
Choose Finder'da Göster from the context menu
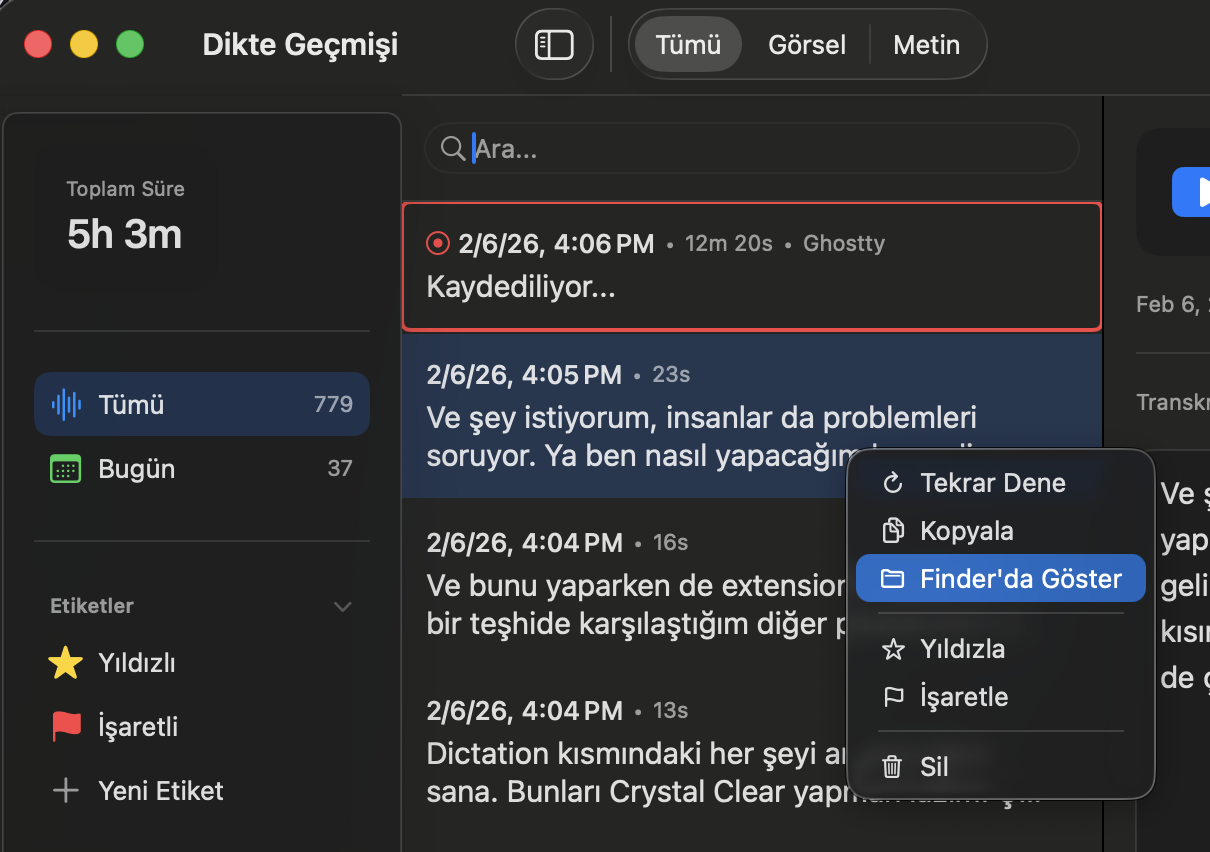[1000, 578]
